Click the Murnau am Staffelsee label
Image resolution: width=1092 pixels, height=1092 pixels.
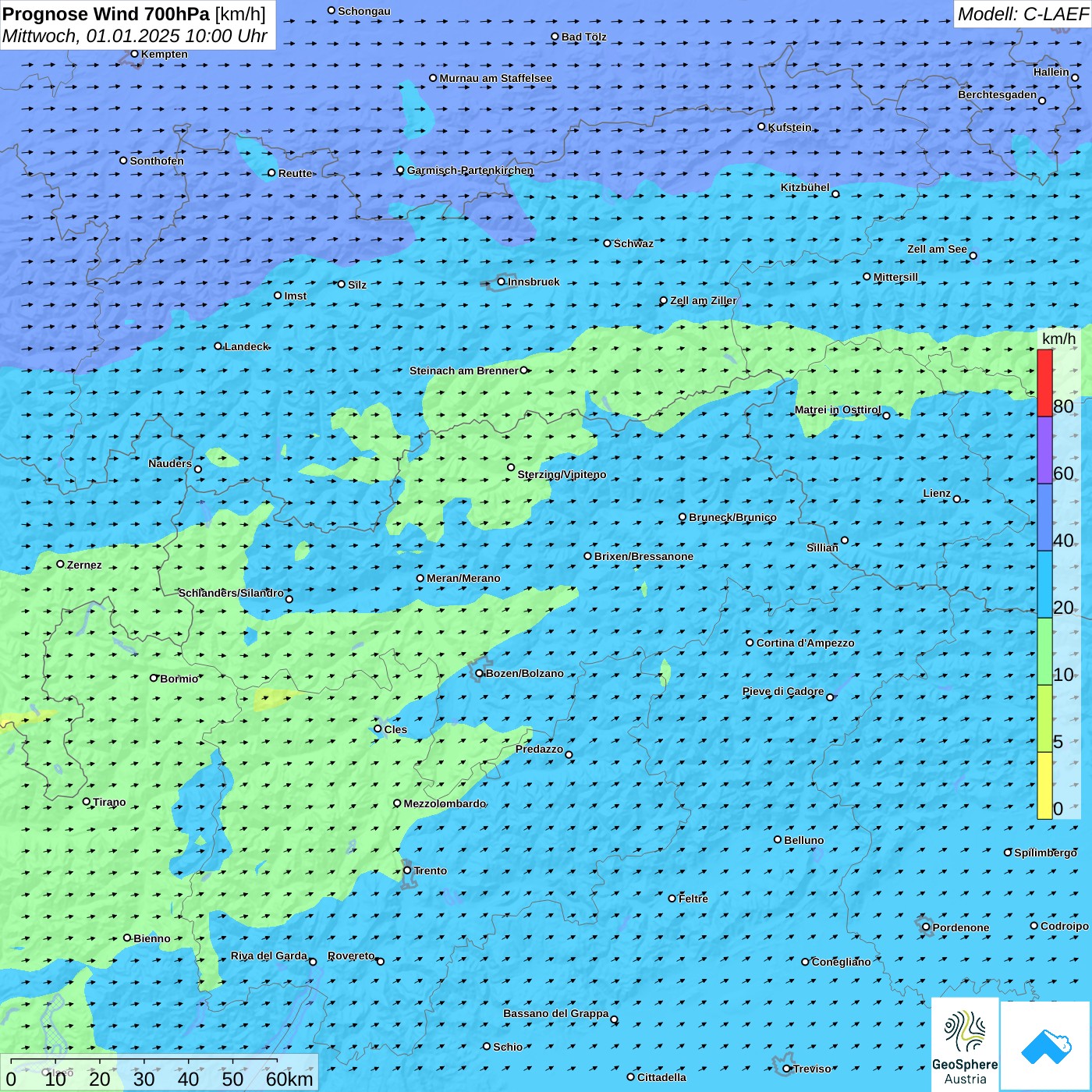495,78
